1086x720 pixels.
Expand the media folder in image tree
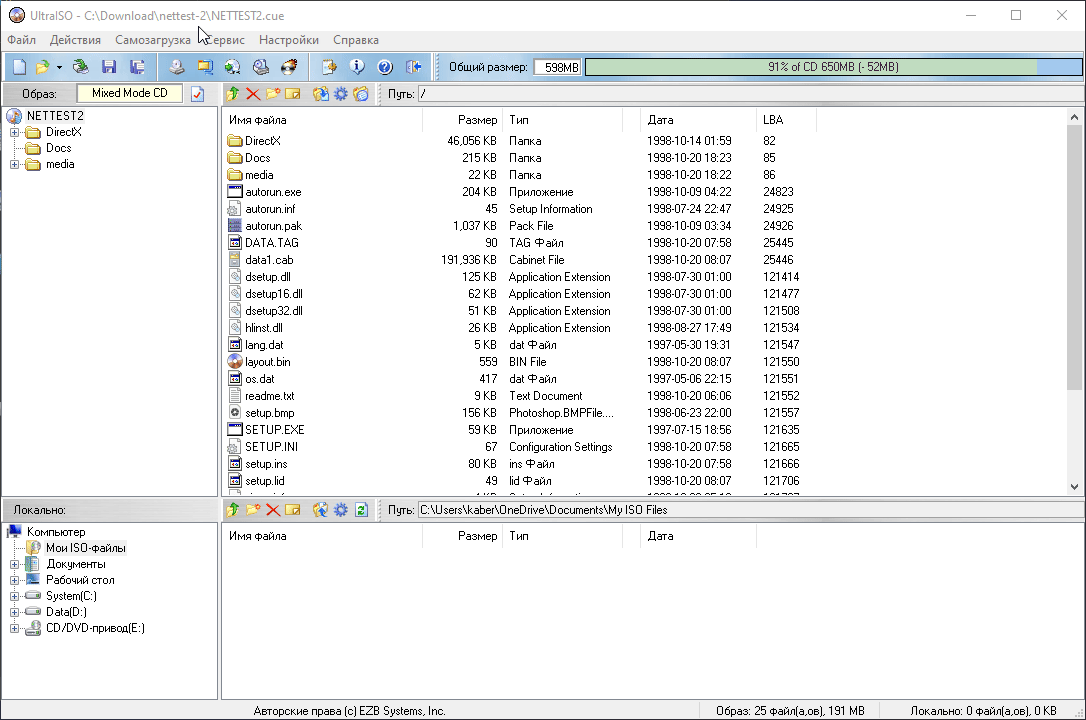pos(14,165)
